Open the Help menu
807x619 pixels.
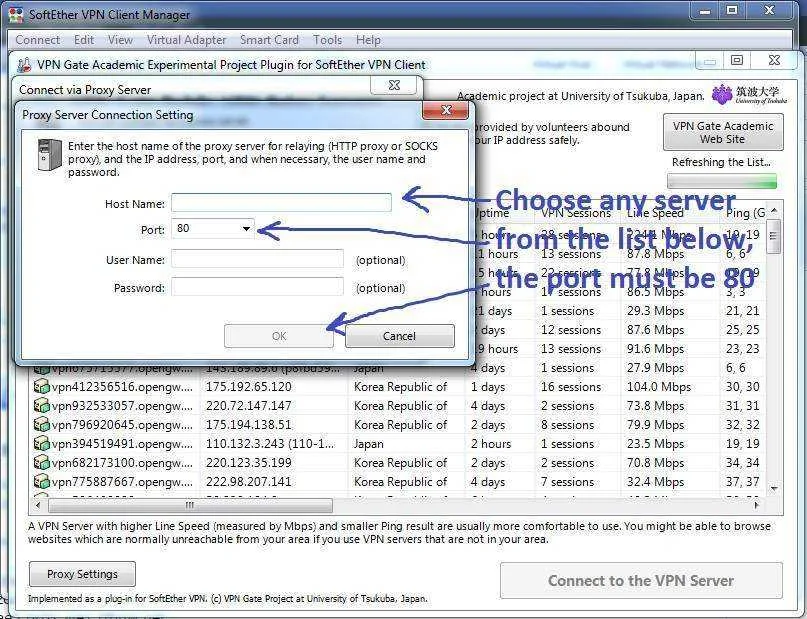coord(368,40)
